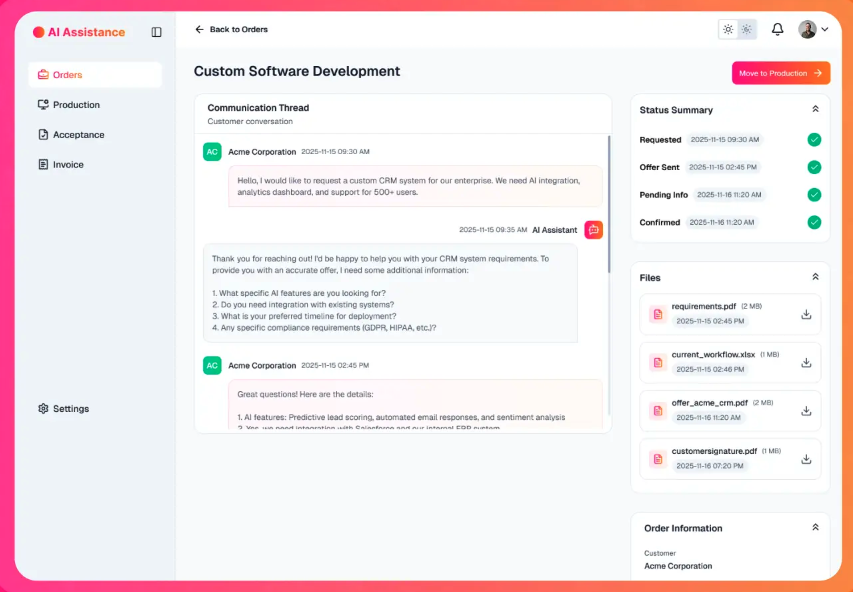This screenshot has height=592, width=853.
Task: Download offer_acme_crm.pdf file
Action: [806, 410]
